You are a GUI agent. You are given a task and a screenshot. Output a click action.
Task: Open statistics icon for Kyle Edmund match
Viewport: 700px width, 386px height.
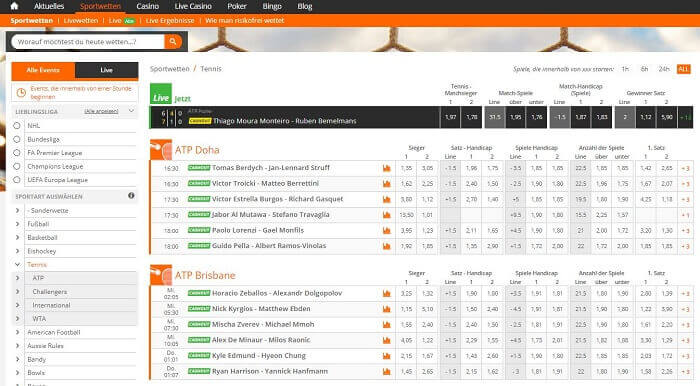387,356
